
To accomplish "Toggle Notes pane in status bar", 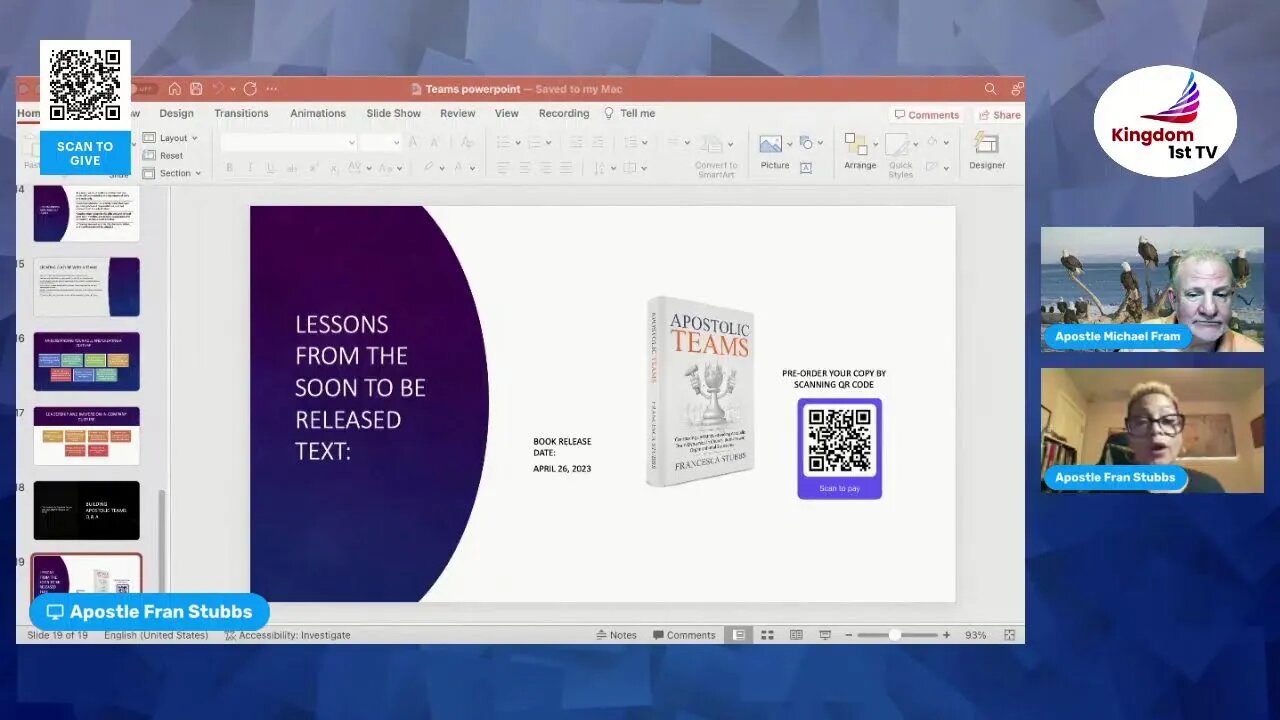I will tap(616, 635).
